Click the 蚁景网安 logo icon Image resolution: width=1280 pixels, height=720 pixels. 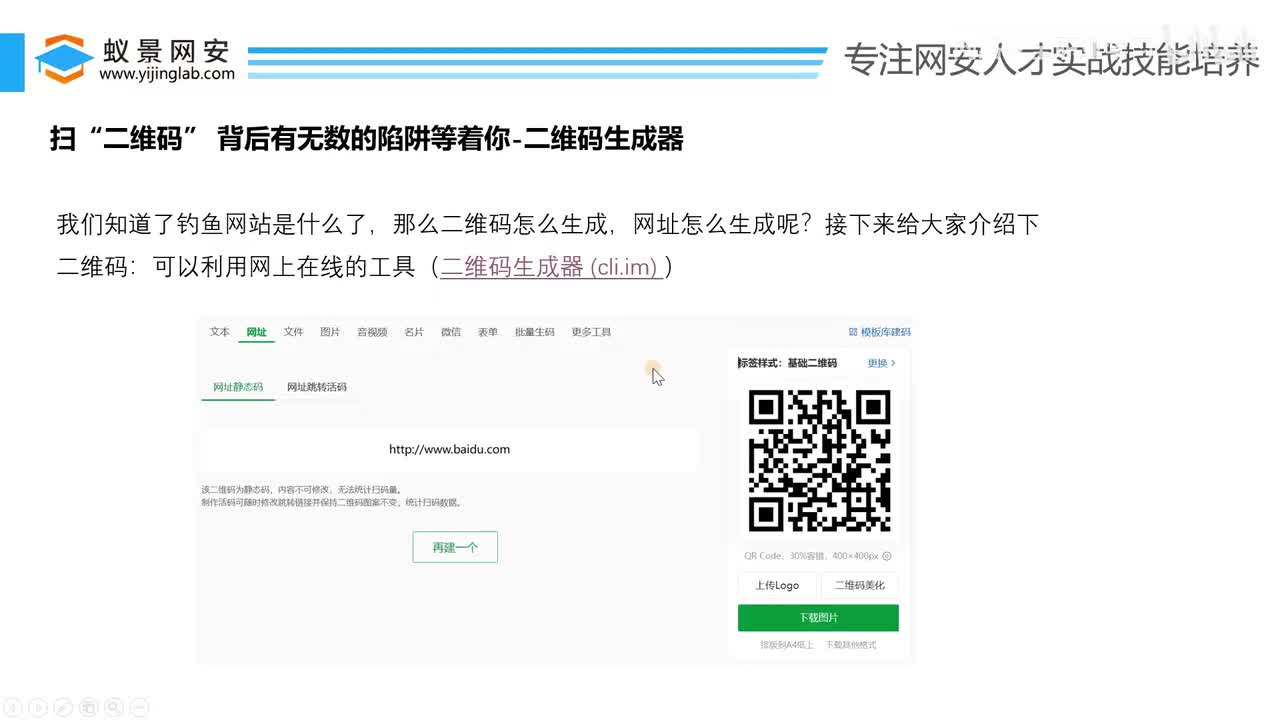pyautogui.click(x=64, y=61)
